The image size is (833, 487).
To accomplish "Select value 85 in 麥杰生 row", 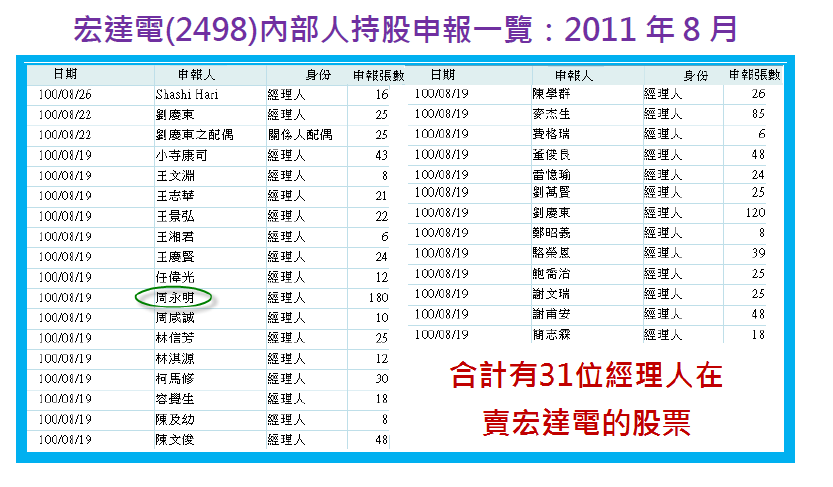I will (x=758, y=114).
